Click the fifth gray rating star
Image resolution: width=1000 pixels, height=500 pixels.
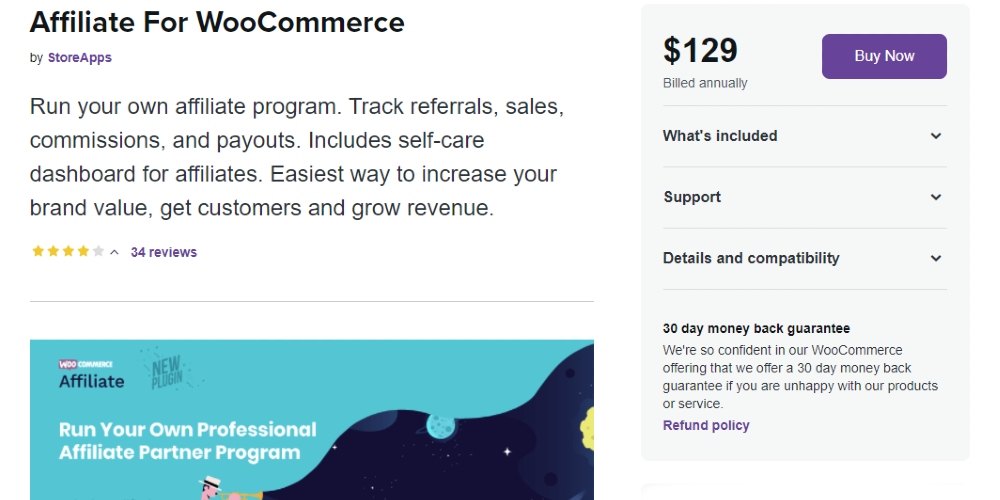click(x=98, y=251)
